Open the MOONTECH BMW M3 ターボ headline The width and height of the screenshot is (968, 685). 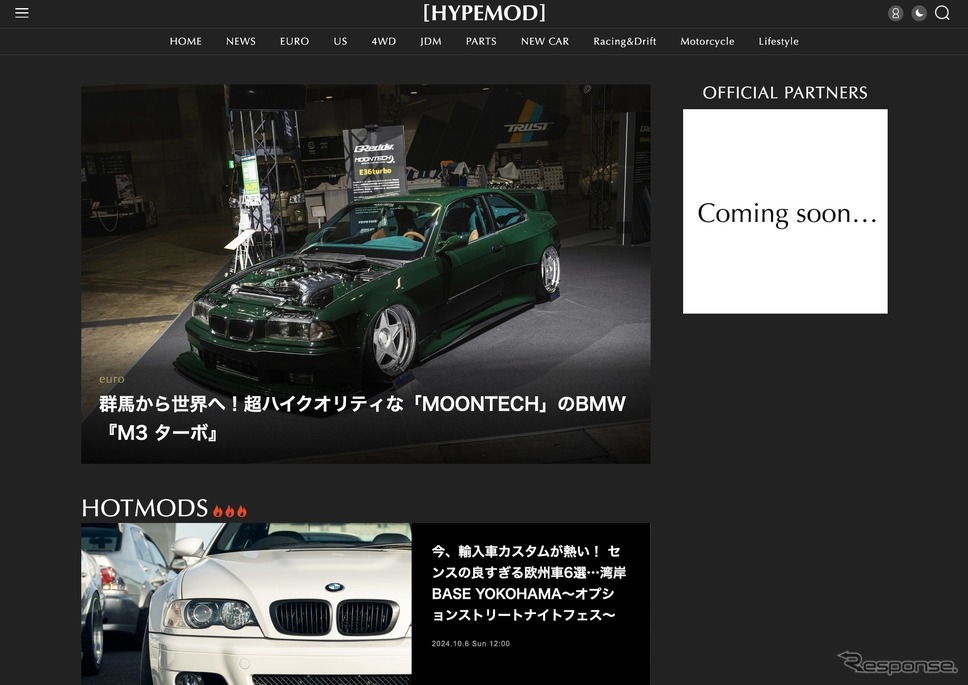point(362,418)
